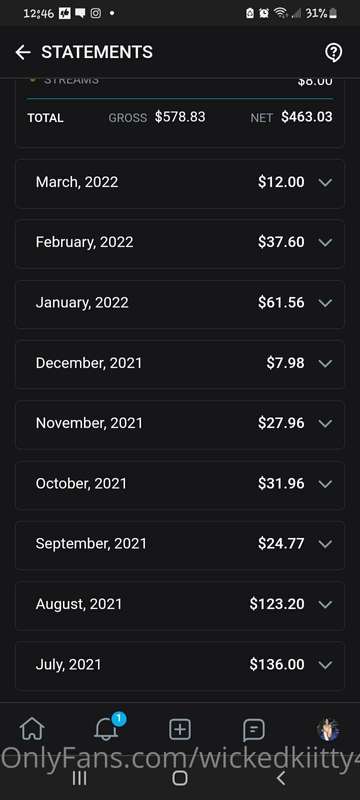
Task: Tap Android home navigation button
Action: [180, 778]
